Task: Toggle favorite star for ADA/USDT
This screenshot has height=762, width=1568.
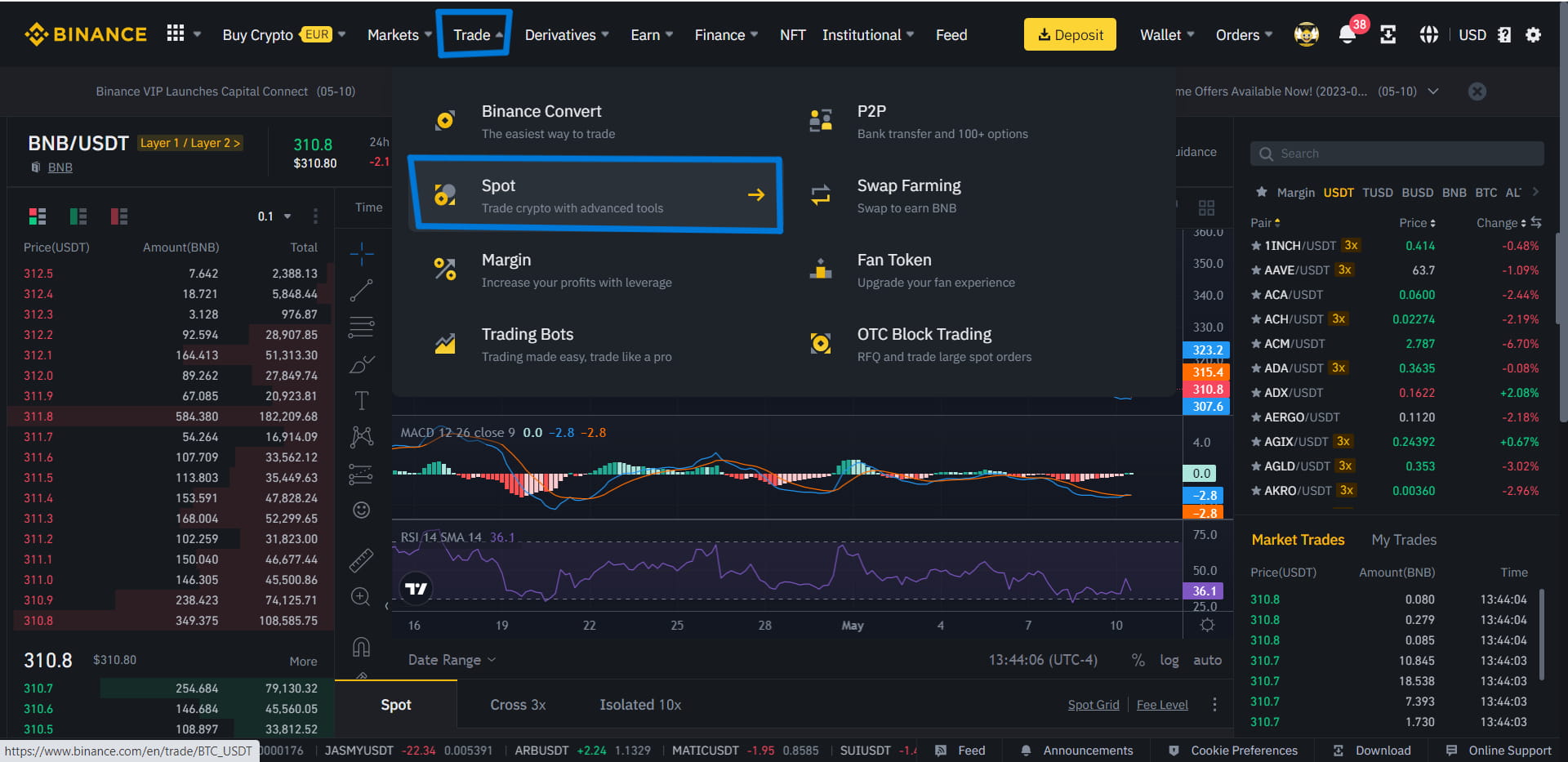Action: coord(1256,368)
